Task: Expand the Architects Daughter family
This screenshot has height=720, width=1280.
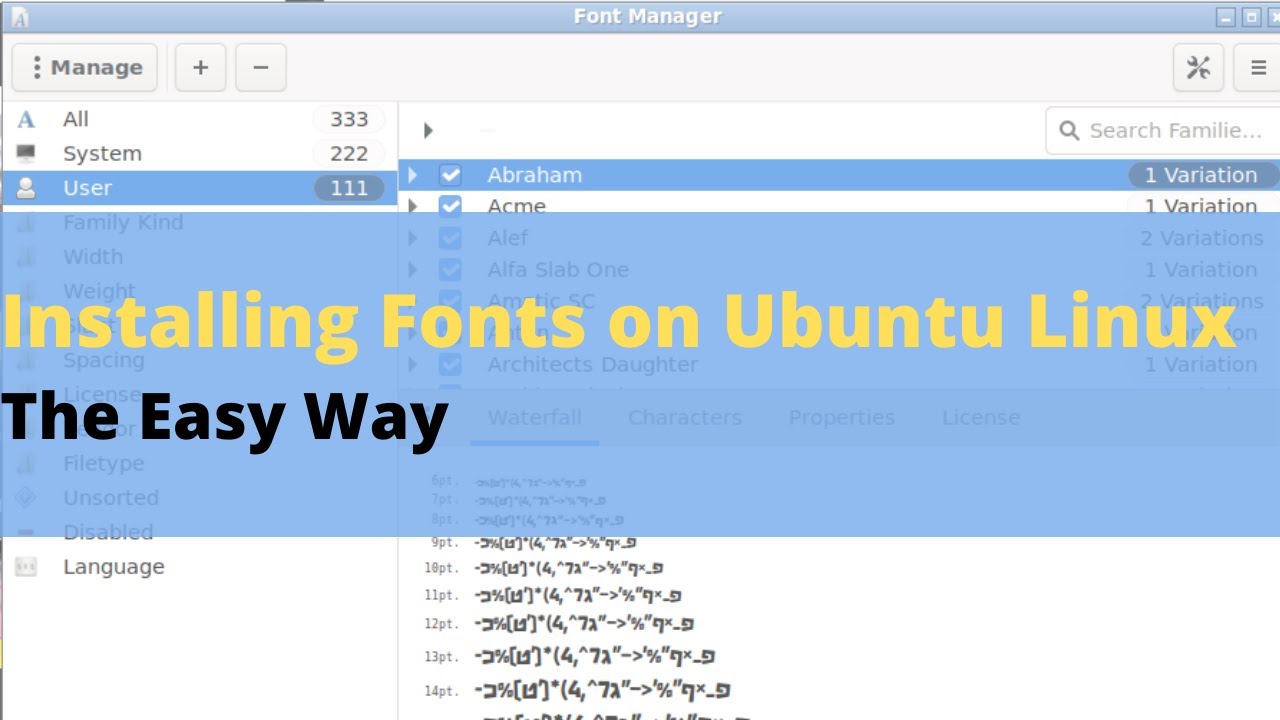Action: click(413, 364)
